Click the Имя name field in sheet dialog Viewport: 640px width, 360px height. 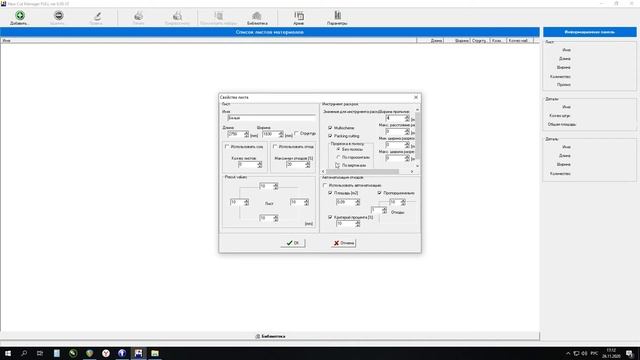(x=271, y=118)
